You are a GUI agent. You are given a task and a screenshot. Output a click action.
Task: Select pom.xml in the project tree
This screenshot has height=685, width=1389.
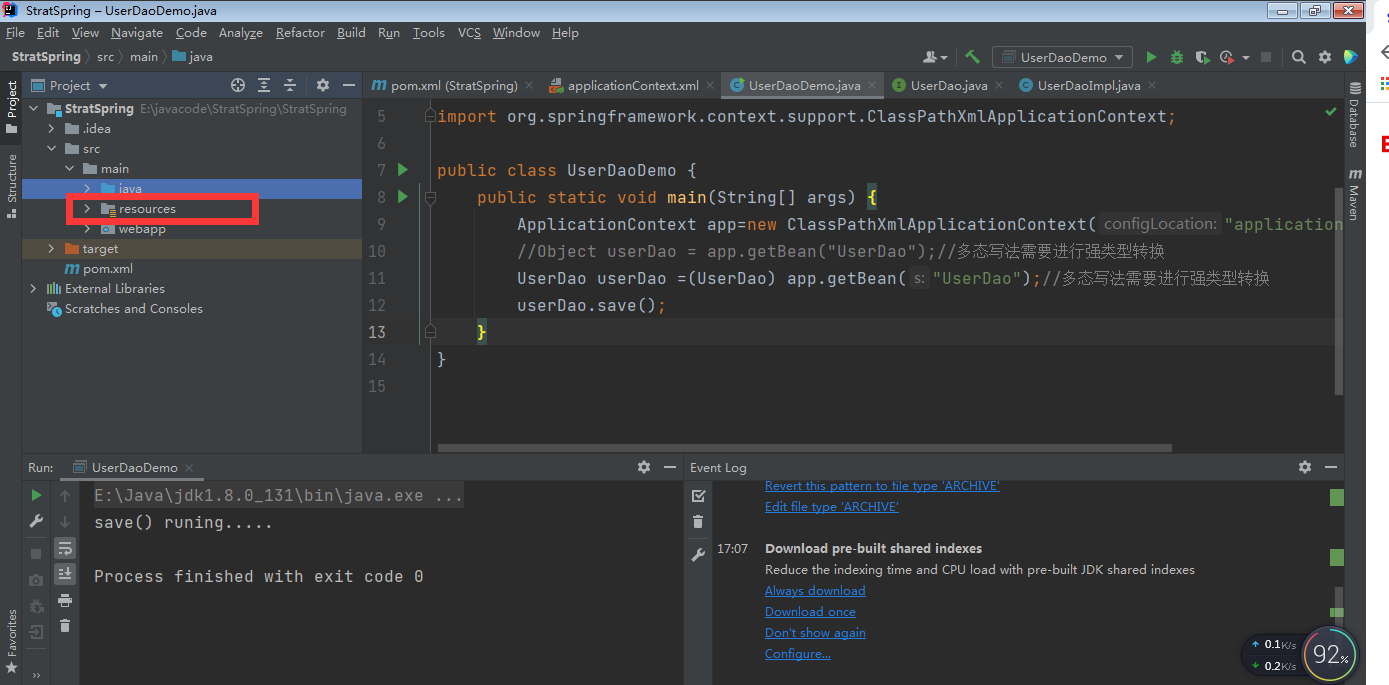[x=108, y=269]
